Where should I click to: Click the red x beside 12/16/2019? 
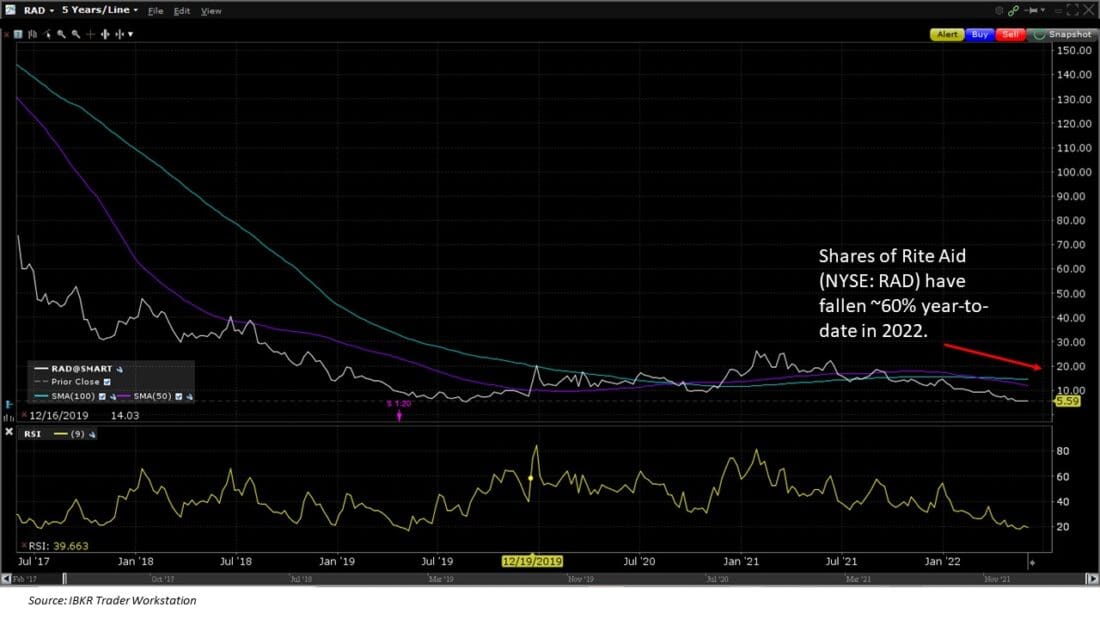pyautogui.click(x=24, y=415)
